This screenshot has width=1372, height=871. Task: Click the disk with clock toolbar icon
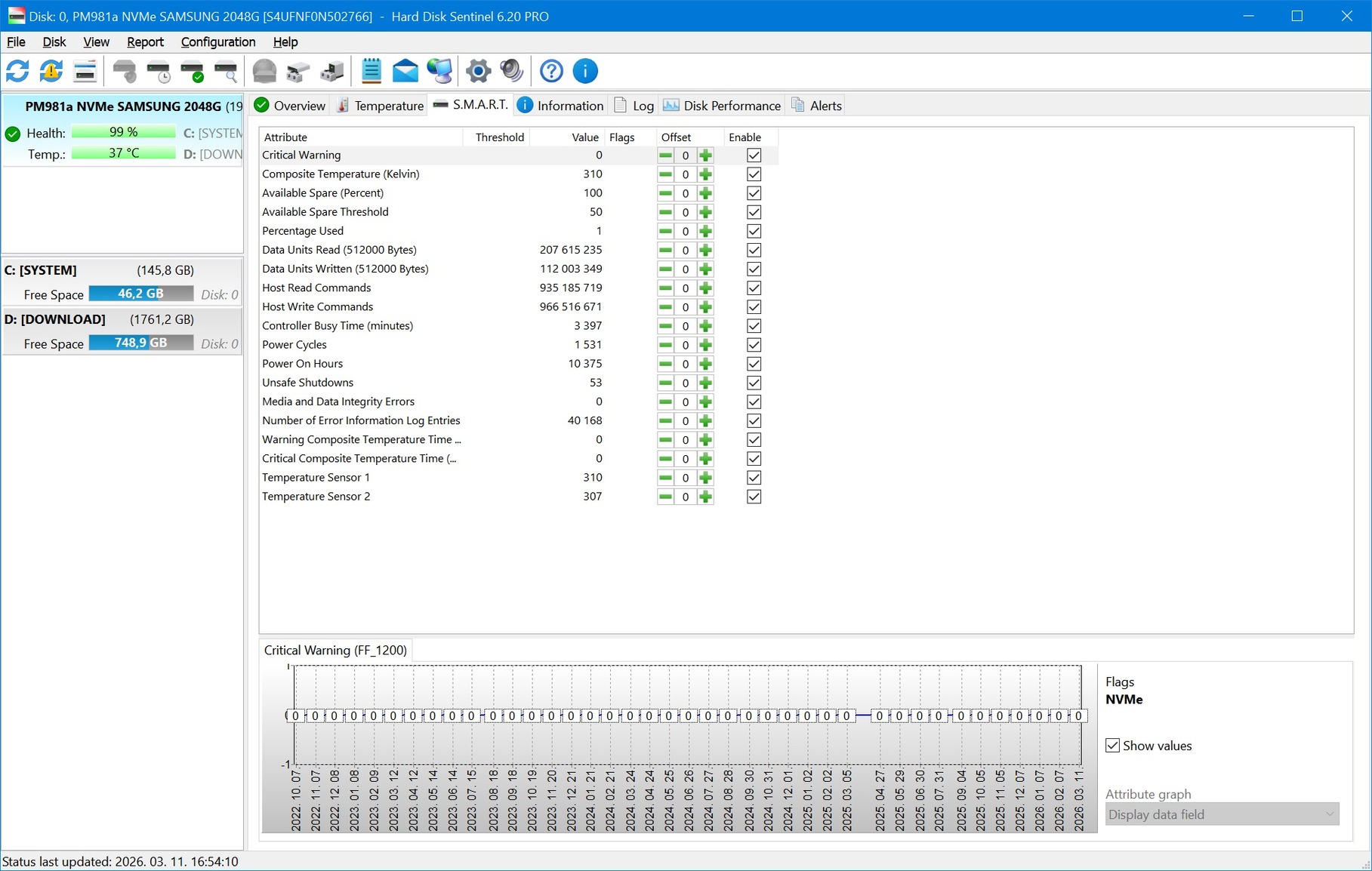(x=159, y=72)
